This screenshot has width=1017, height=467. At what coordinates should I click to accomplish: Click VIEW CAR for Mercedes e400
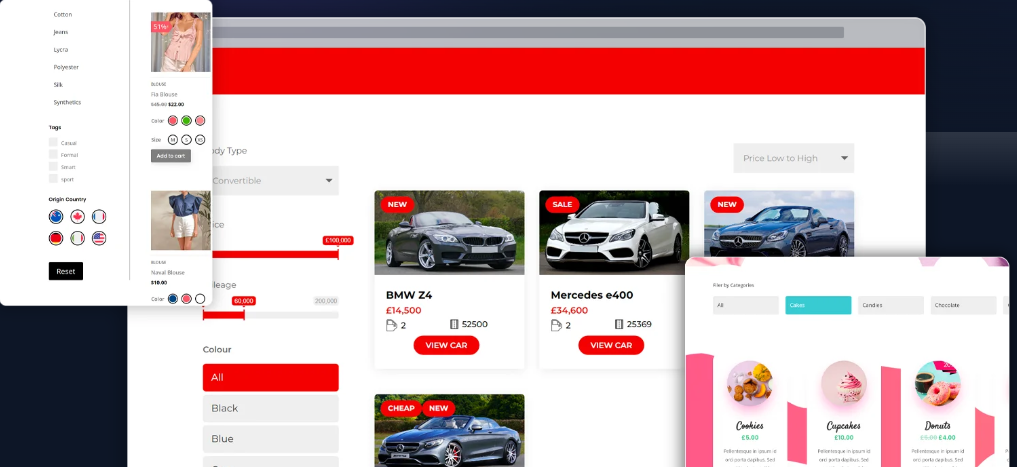point(611,345)
